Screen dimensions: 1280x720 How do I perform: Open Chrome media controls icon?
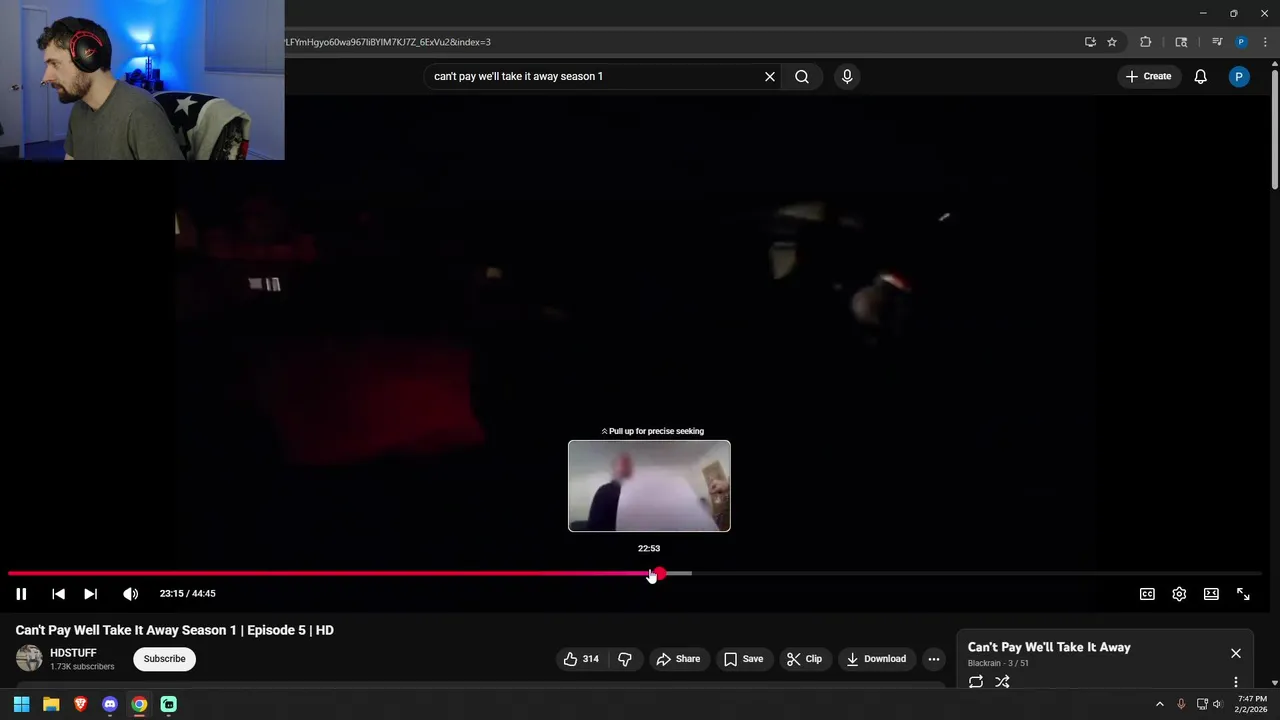1217,42
